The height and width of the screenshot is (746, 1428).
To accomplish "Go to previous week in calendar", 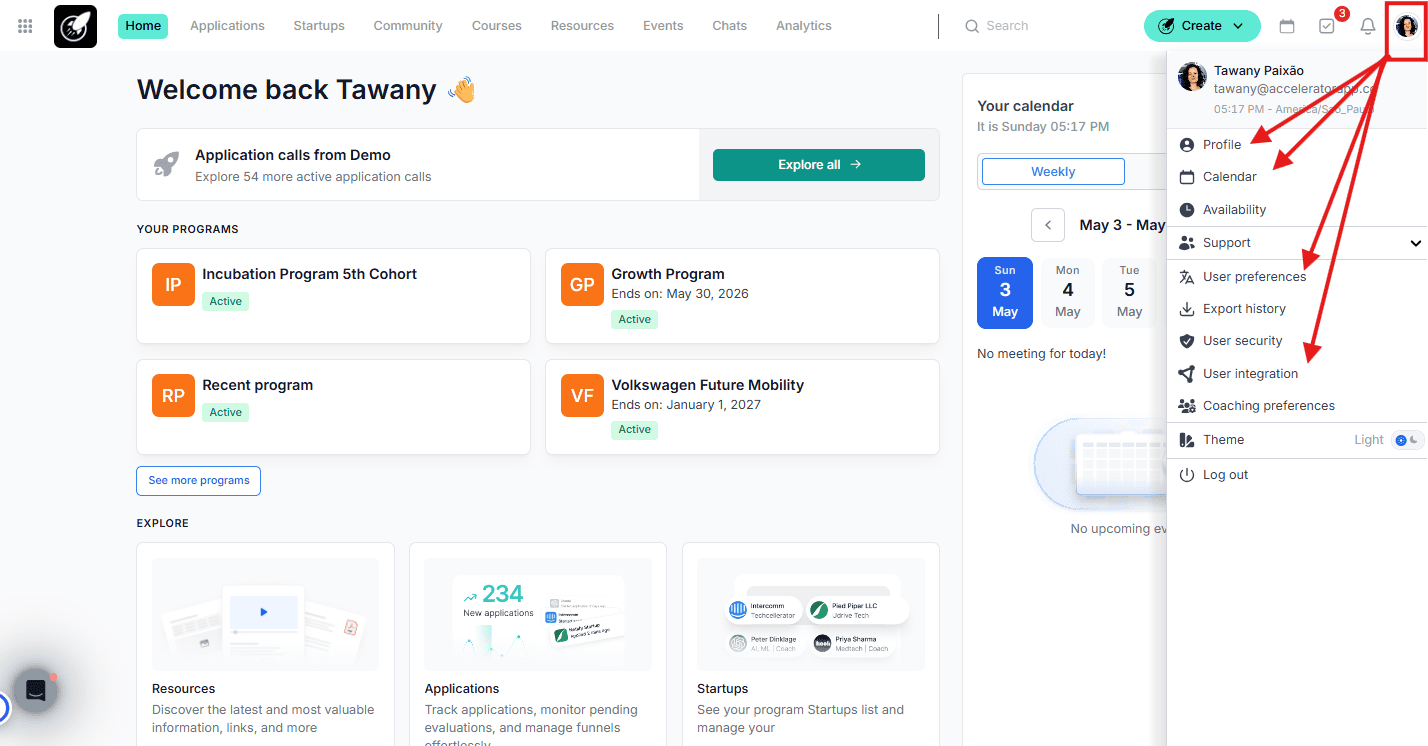I will click(1048, 225).
